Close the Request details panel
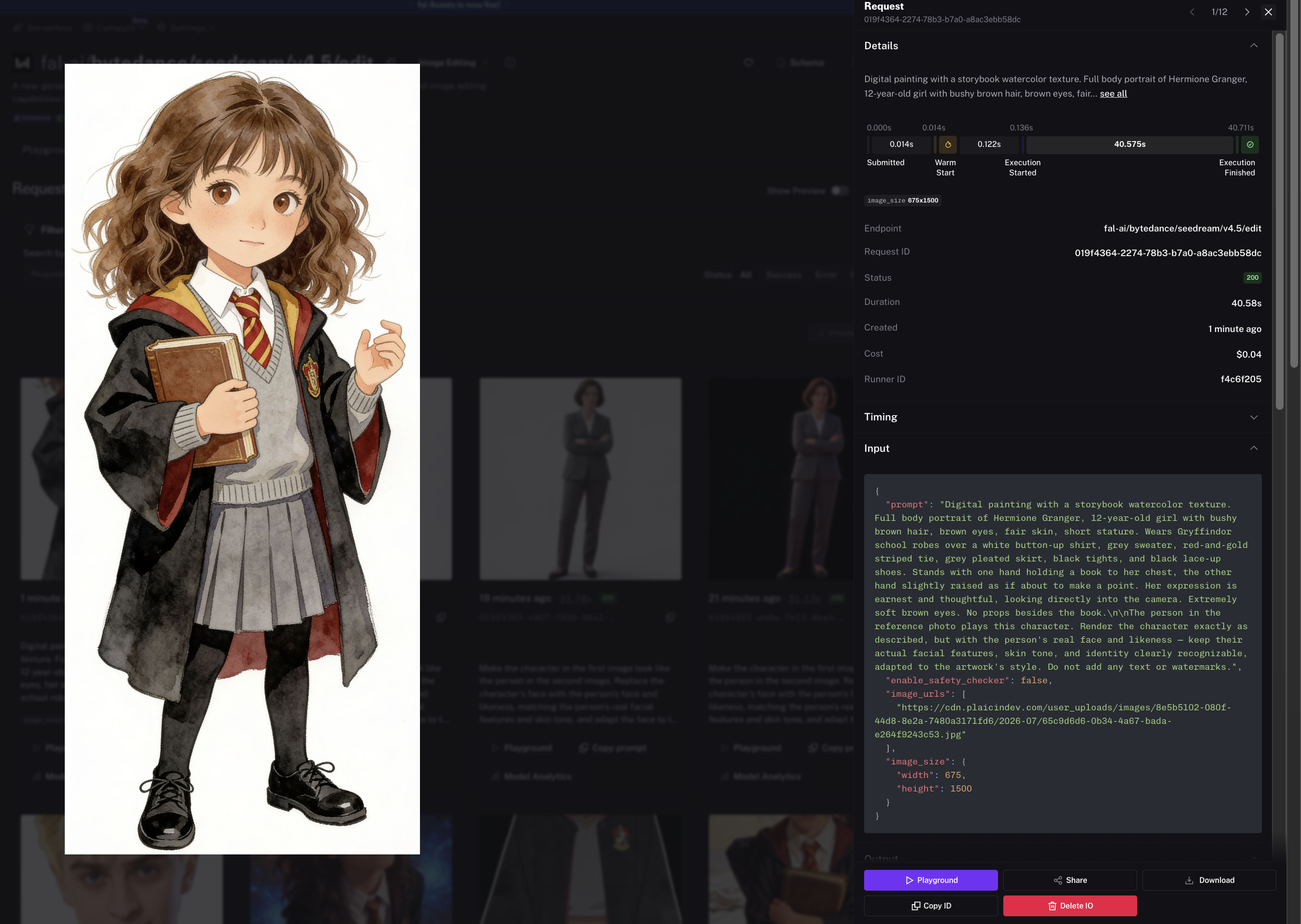This screenshot has width=1301, height=924. point(1268,12)
